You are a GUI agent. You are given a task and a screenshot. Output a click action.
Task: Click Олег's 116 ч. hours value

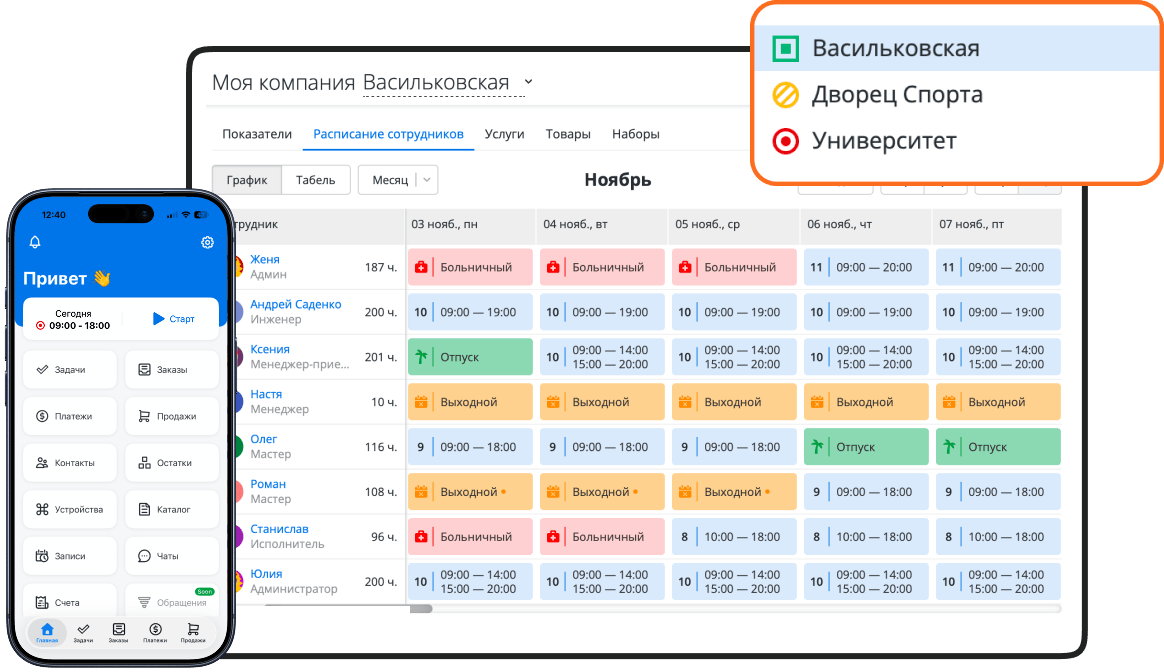pyautogui.click(x=381, y=447)
